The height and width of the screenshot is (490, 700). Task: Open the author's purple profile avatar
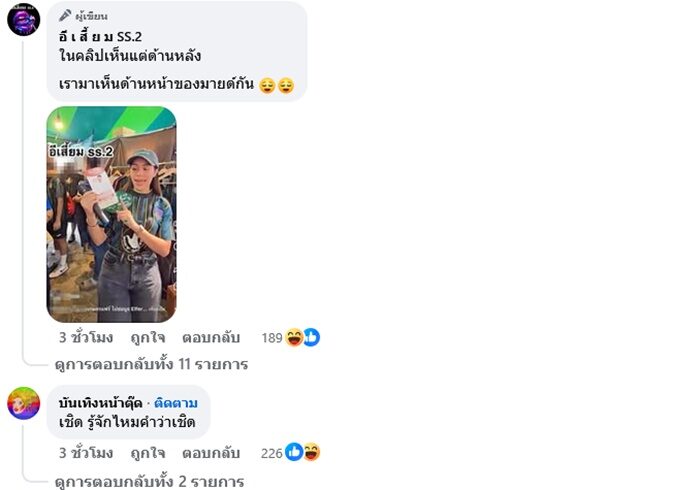pos(24,19)
